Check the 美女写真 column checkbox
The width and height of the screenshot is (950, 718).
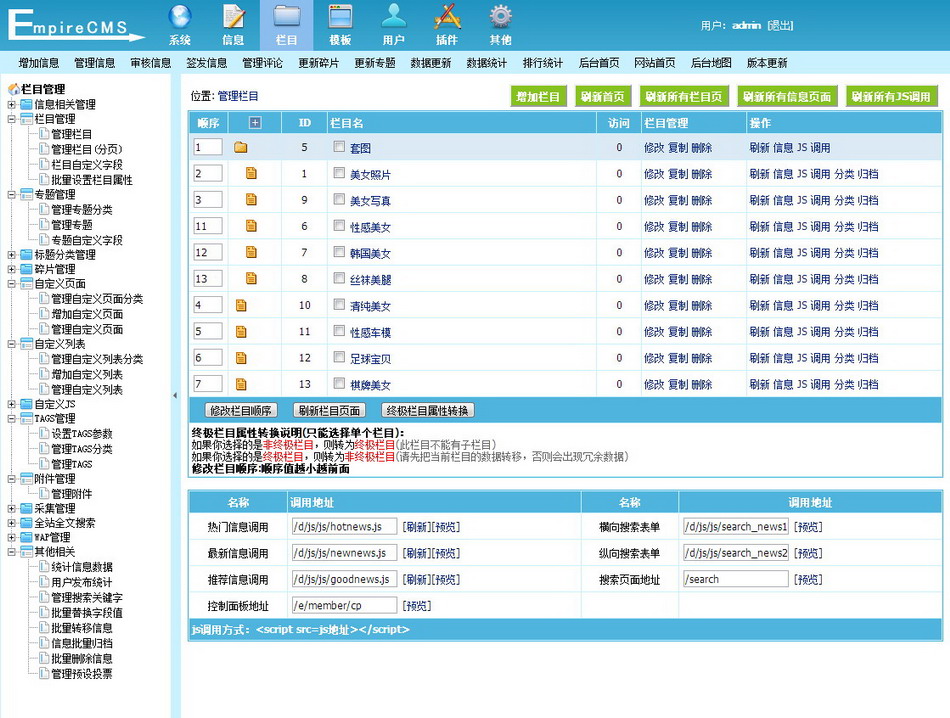pos(339,199)
